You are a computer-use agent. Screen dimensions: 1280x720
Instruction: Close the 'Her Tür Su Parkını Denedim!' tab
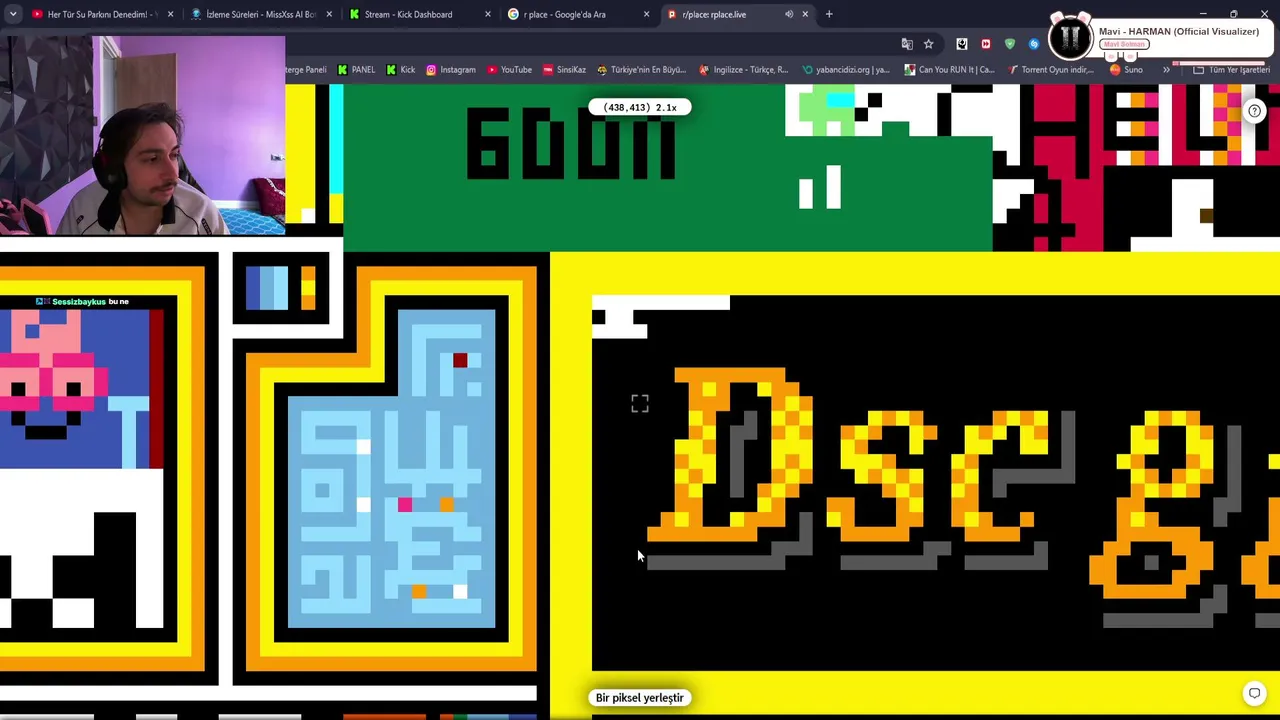click(x=170, y=14)
